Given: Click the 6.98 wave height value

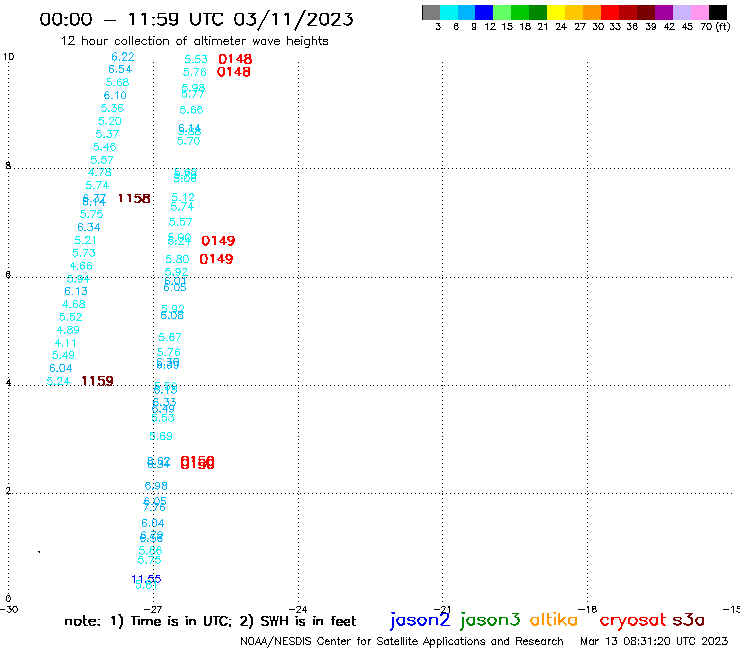Looking at the screenshot, I should (x=156, y=486).
